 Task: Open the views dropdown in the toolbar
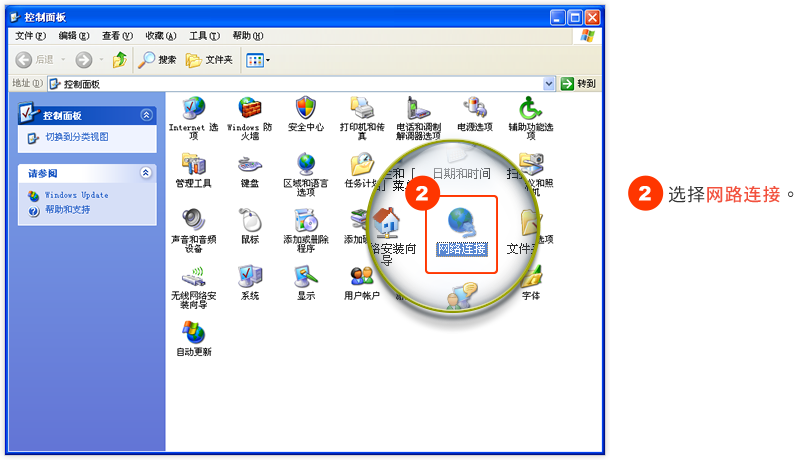(x=258, y=60)
